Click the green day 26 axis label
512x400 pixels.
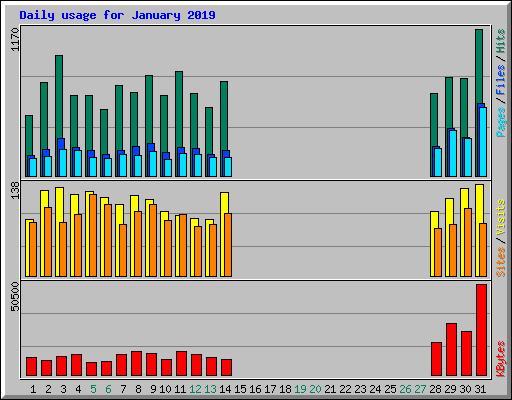coord(405,389)
